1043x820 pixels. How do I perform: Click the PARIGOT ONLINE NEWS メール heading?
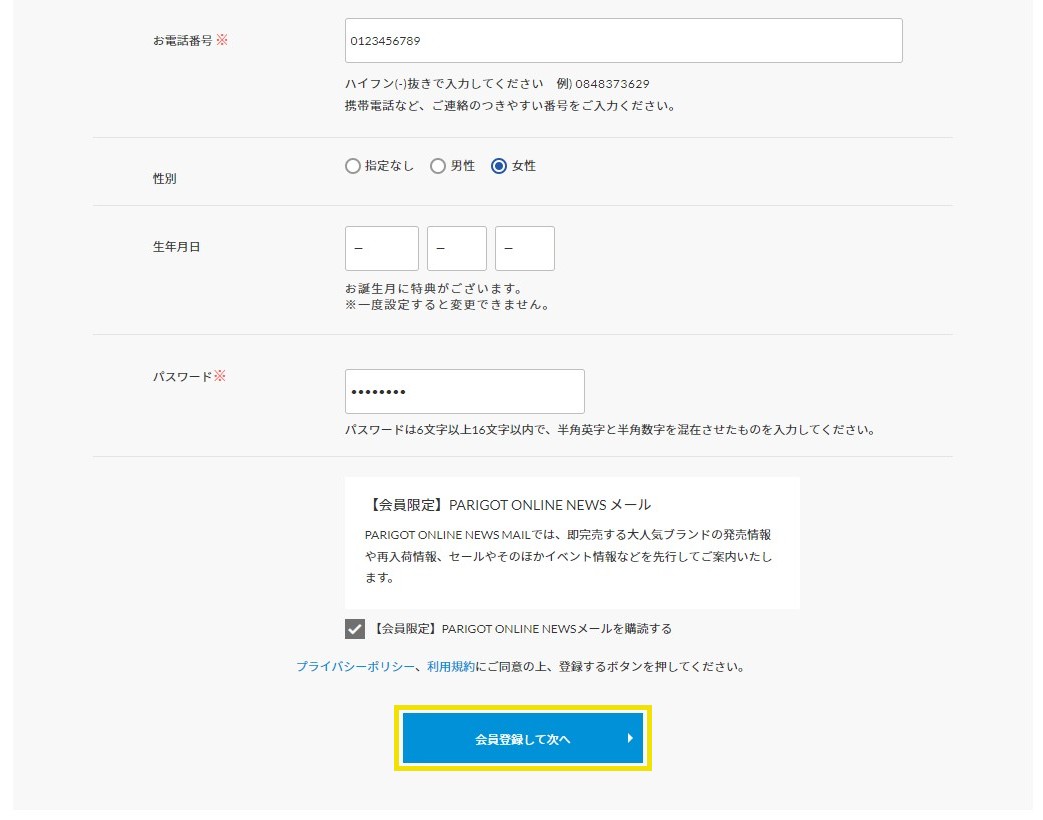[510, 505]
